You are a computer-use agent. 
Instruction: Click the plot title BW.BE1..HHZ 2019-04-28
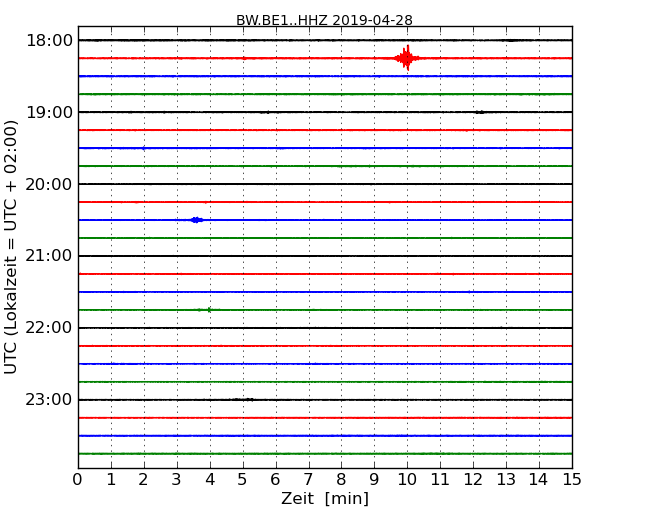pyautogui.click(x=324, y=20)
